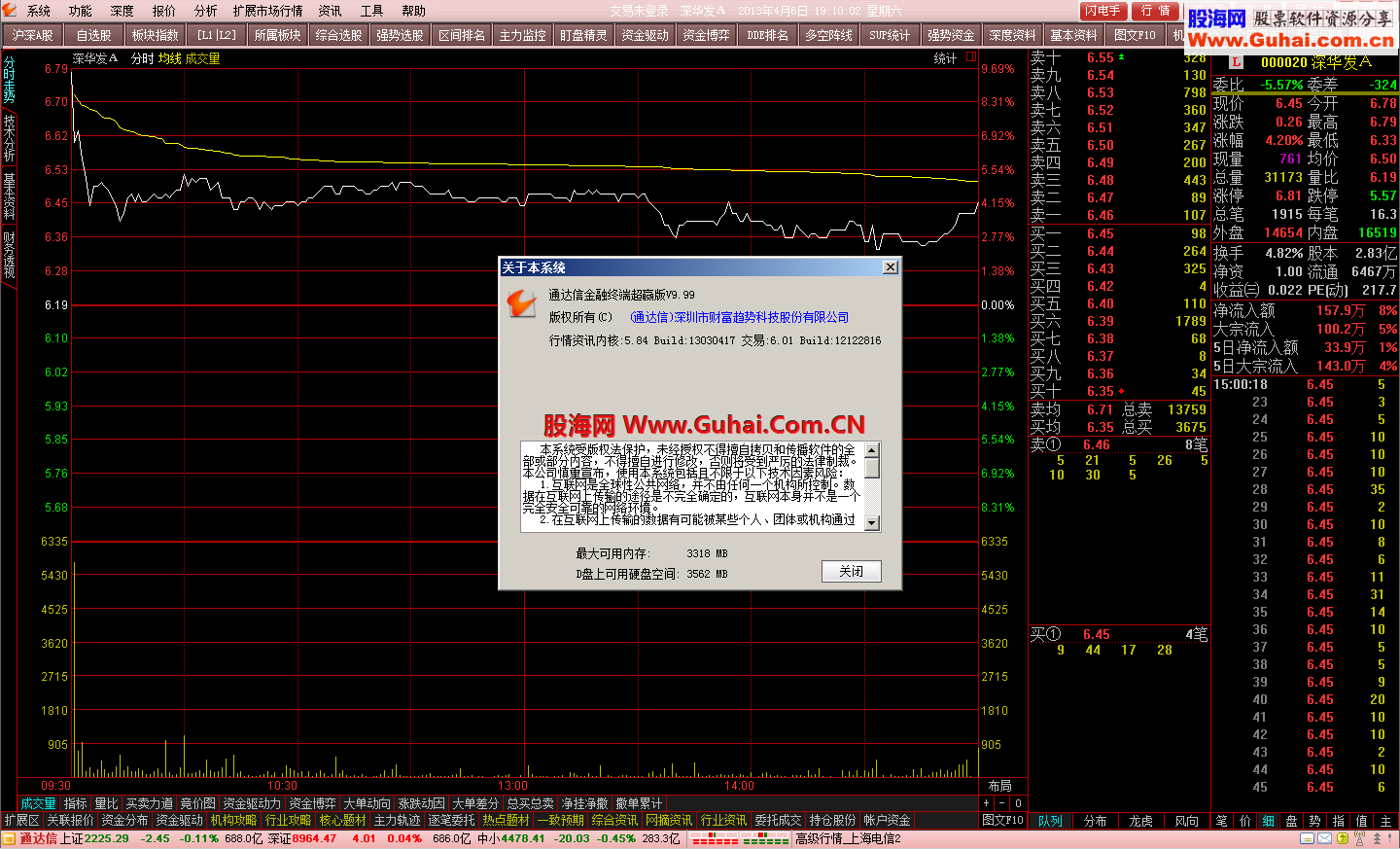
Task: Click the plus zoom button below 布局
Action: pyautogui.click(x=986, y=803)
